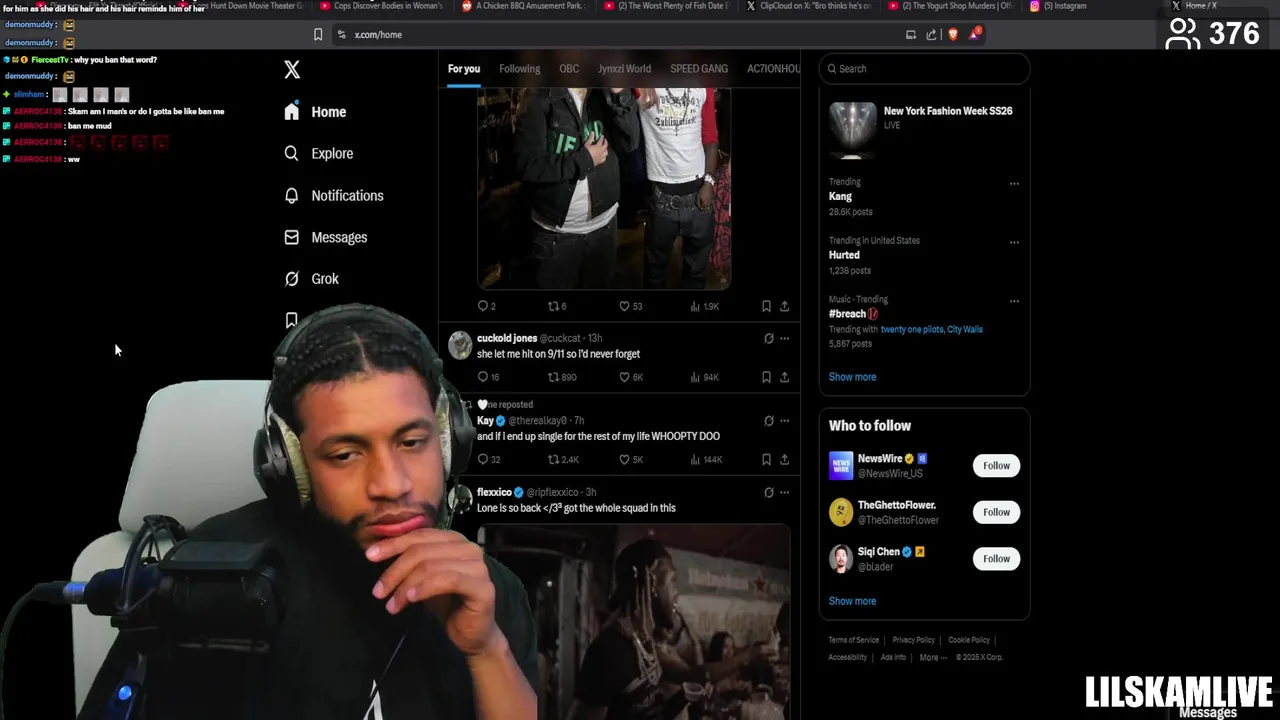Click the share icon in the address bar
1280x720 pixels.
931,34
